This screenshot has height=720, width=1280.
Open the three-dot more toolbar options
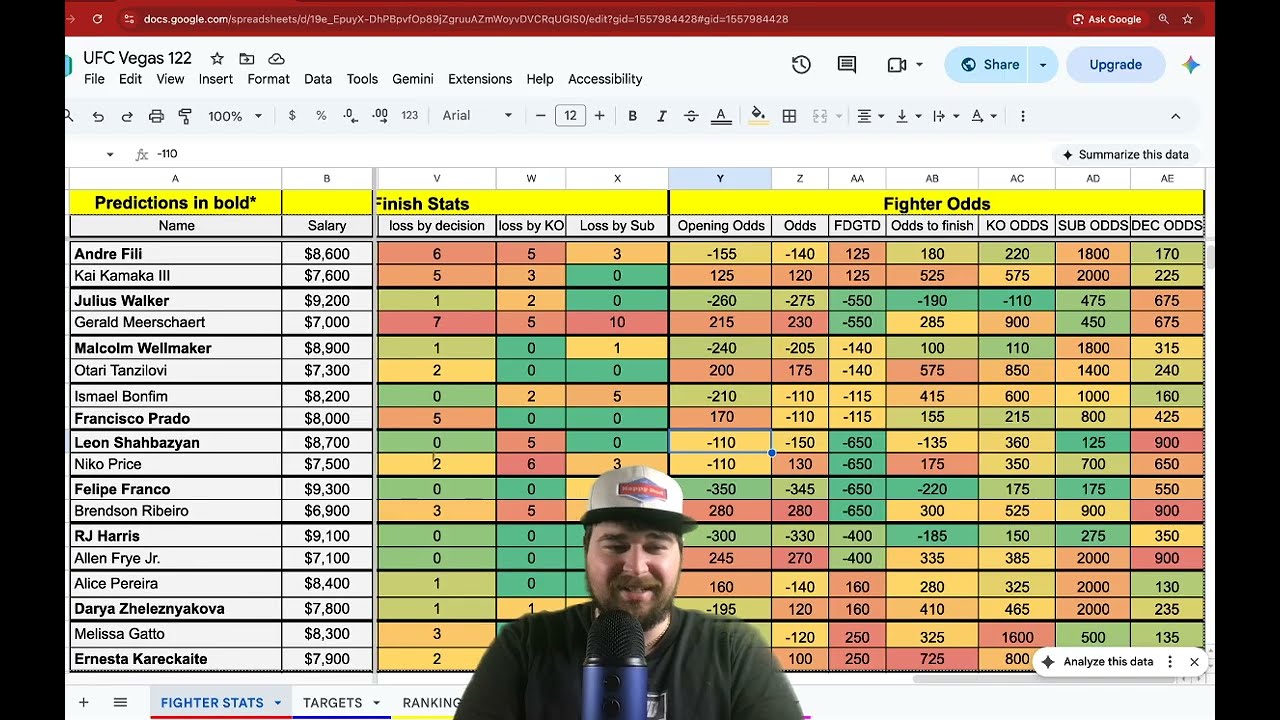point(1022,116)
